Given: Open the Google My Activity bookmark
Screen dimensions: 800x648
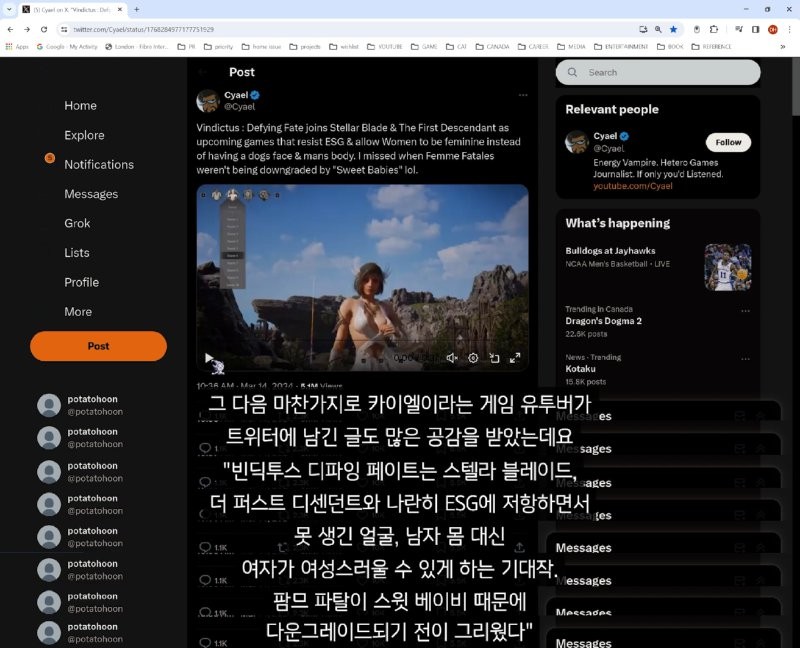Looking at the screenshot, I should [67, 46].
